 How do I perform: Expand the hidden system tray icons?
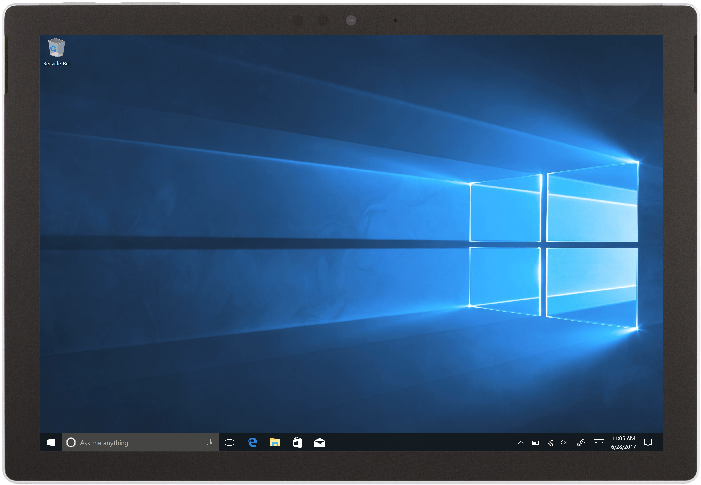point(520,443)
